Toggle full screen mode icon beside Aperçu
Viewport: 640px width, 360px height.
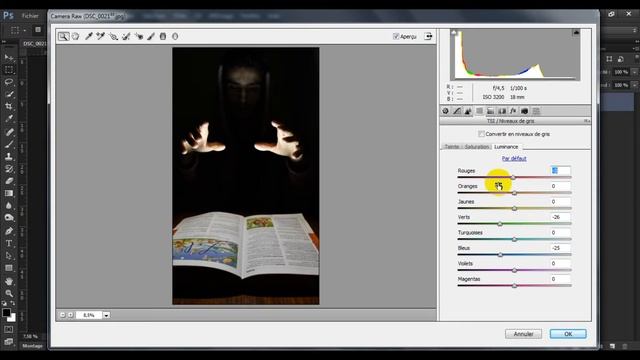click(428, 36)
